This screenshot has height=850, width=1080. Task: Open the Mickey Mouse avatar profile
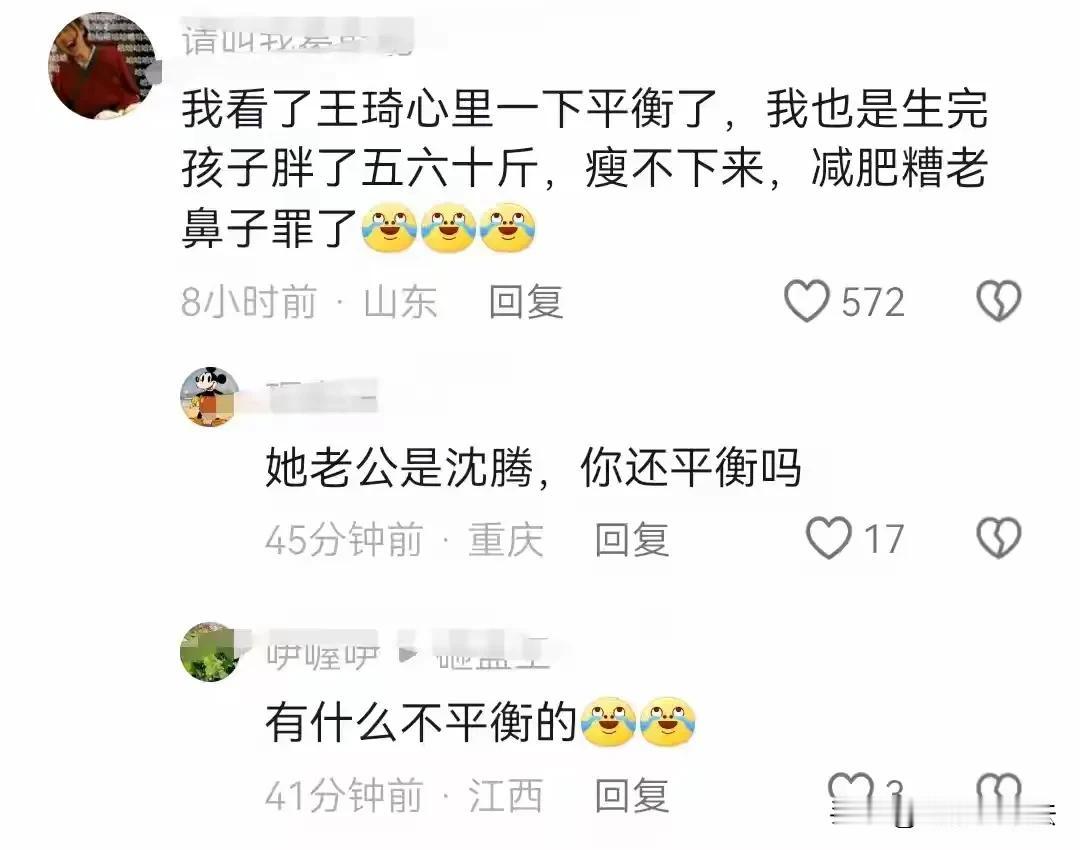209,397
